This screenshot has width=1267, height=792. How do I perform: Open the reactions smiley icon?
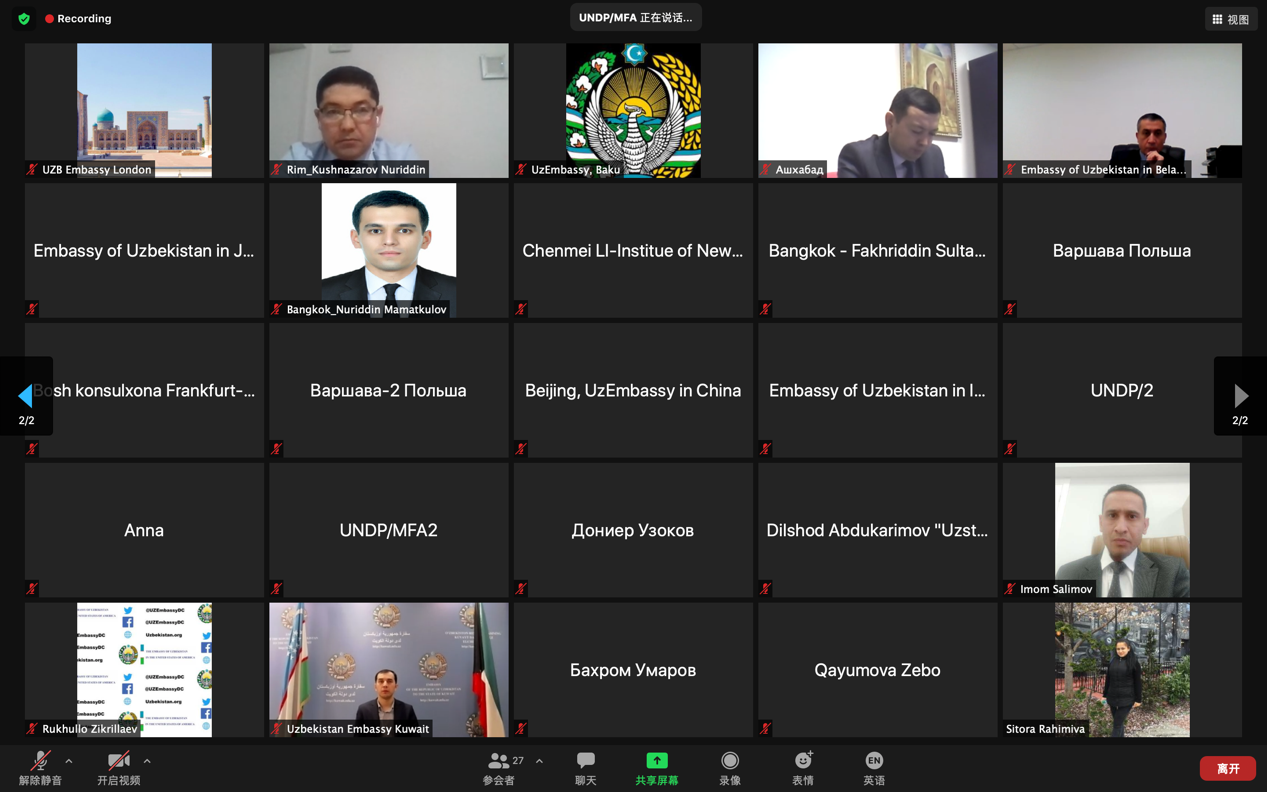pos(803,761)
